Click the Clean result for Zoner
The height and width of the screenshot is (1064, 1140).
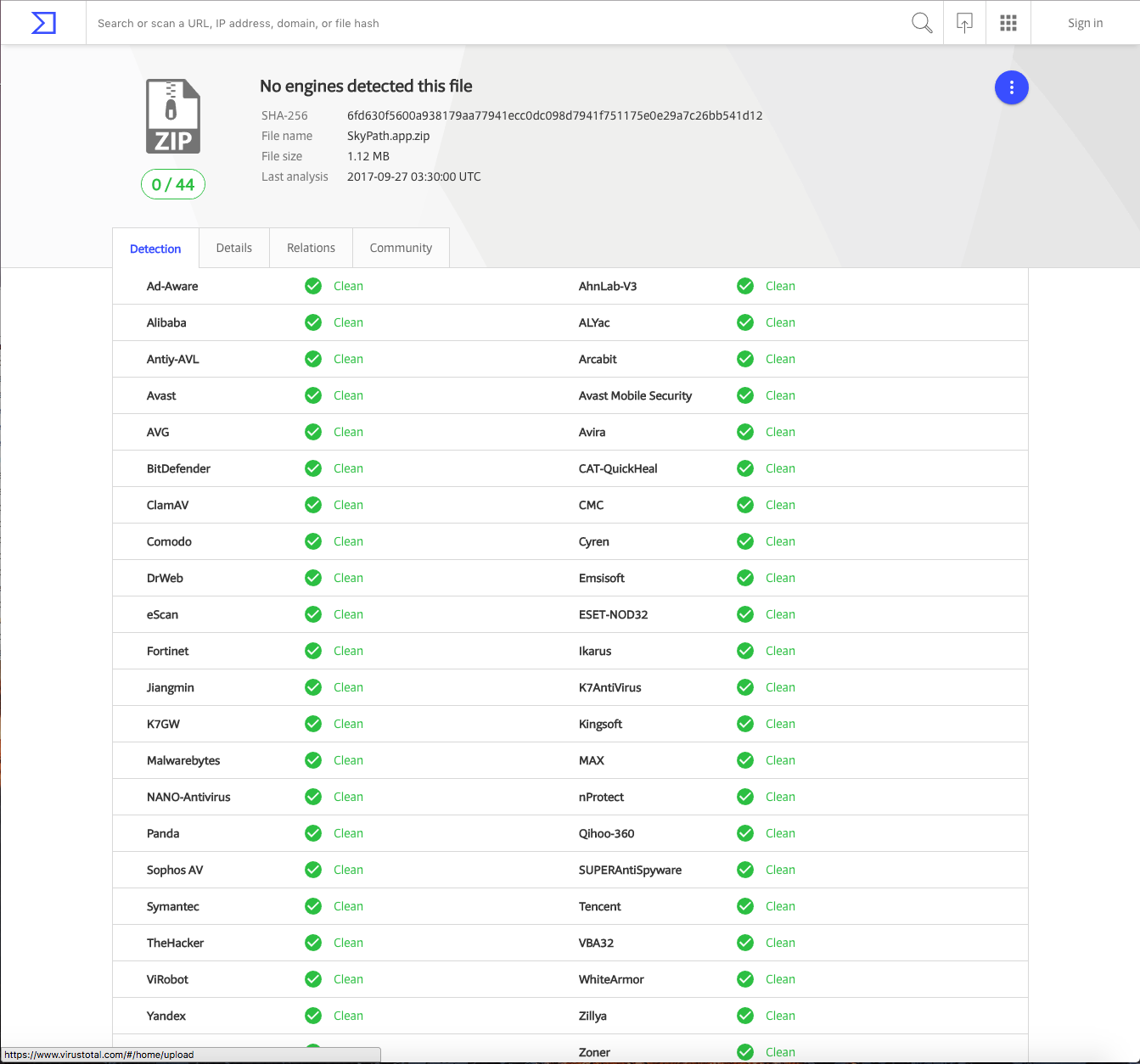(x=780, y=1052)
